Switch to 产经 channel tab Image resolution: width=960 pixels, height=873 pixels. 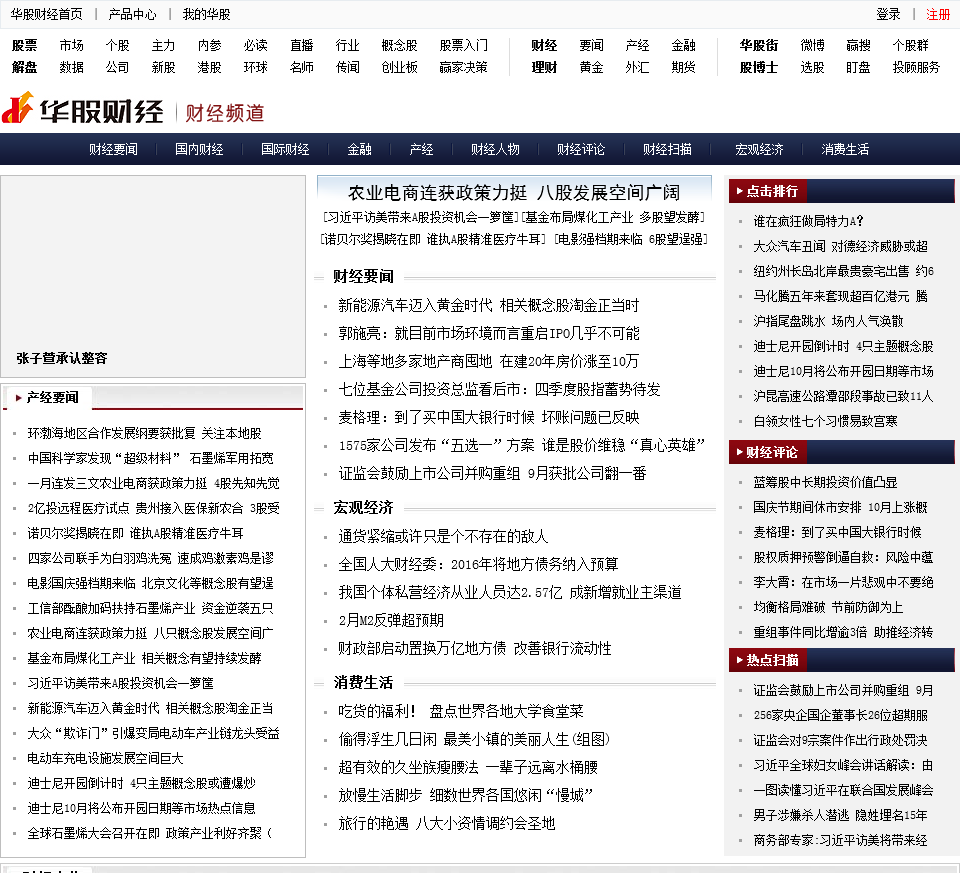(421, 149)
